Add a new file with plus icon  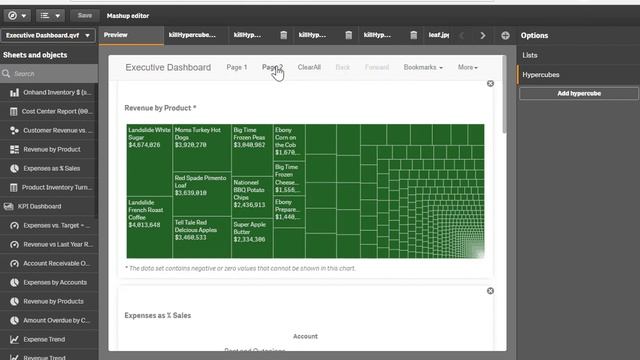pos(505,36)
